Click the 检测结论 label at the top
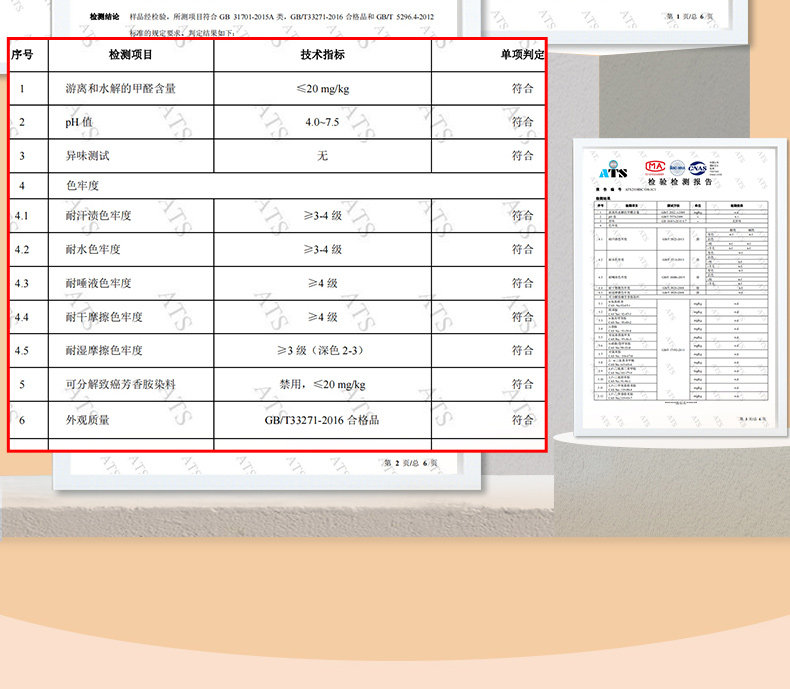790x689 pixels. [x=104, y=17]
